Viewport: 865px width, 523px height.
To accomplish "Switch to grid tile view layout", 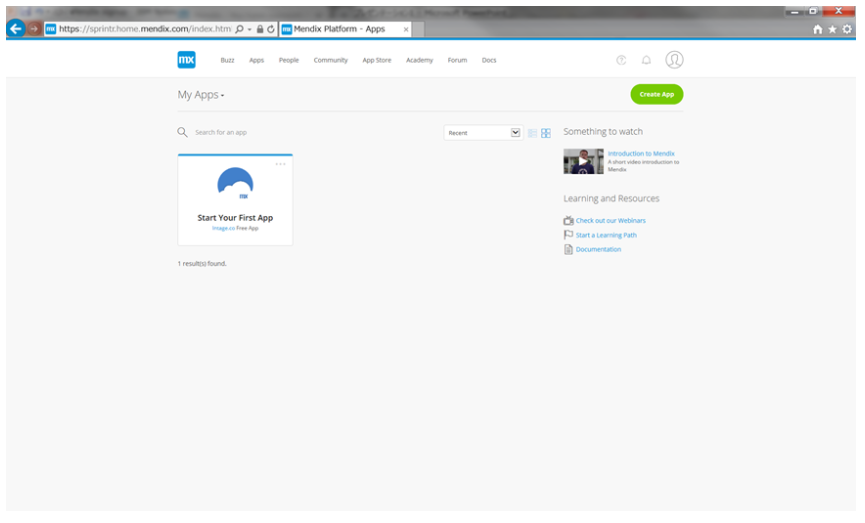I will point(546,133).
